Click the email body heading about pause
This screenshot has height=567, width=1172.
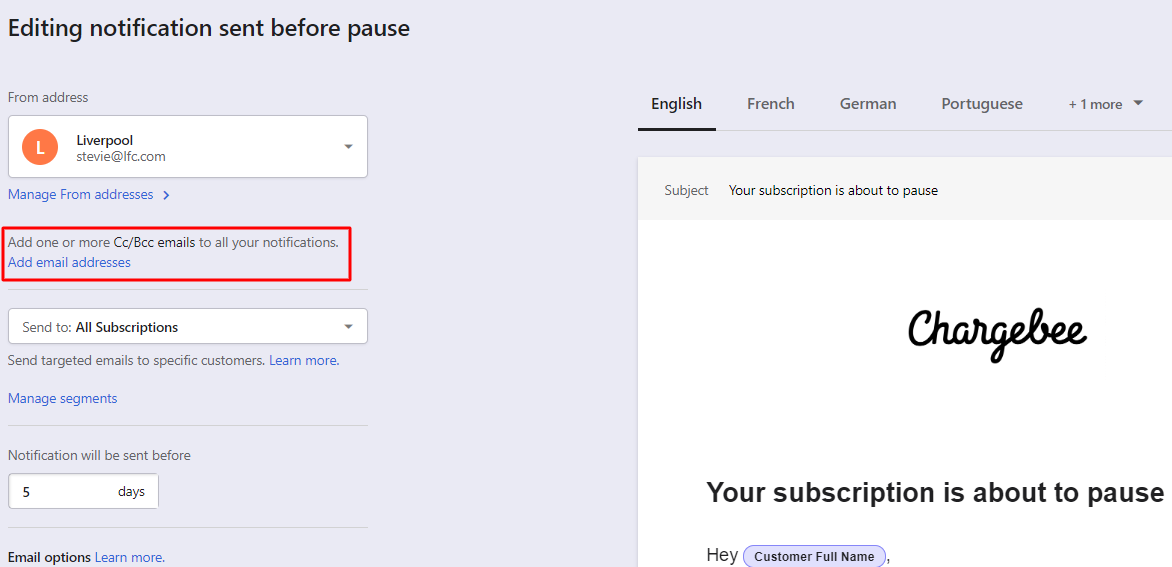click(934, 493)
